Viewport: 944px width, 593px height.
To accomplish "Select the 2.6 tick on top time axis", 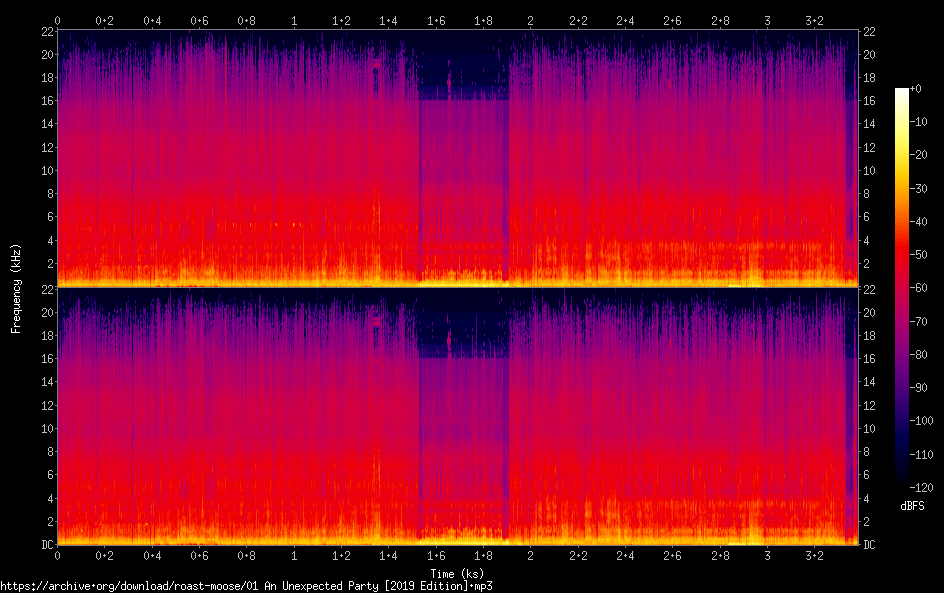I will click(672, 20).
